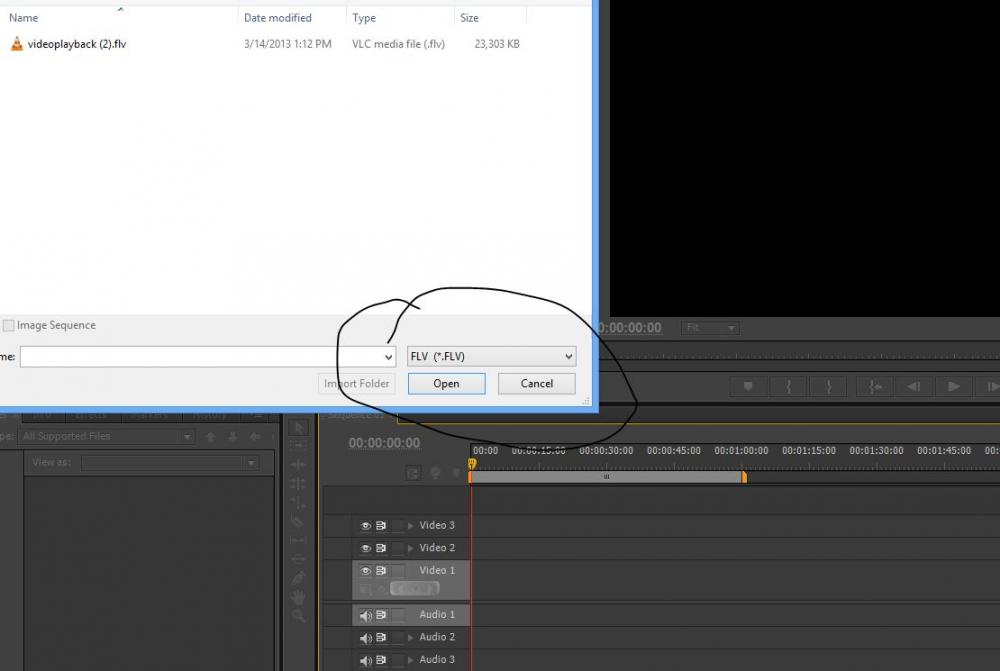Image resolution: width=1000 pixels, height=671 pixels.
Task: Click Mark In brace button
Action: click(x=788, y=386)
